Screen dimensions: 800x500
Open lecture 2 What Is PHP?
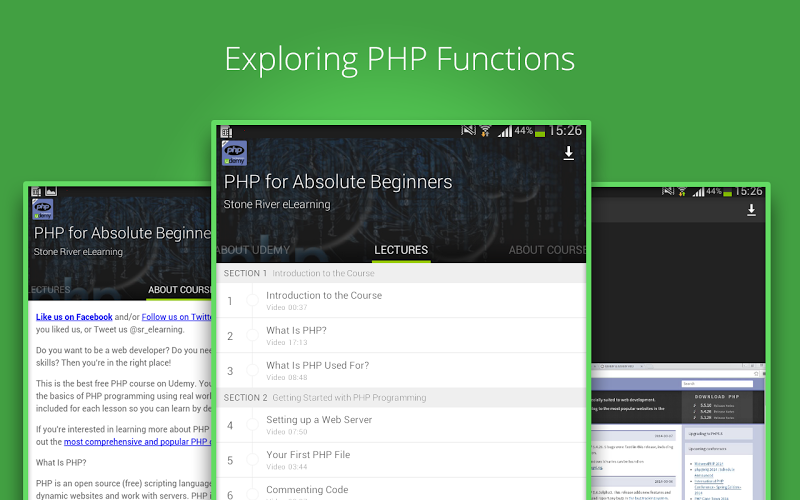point(401,336)
